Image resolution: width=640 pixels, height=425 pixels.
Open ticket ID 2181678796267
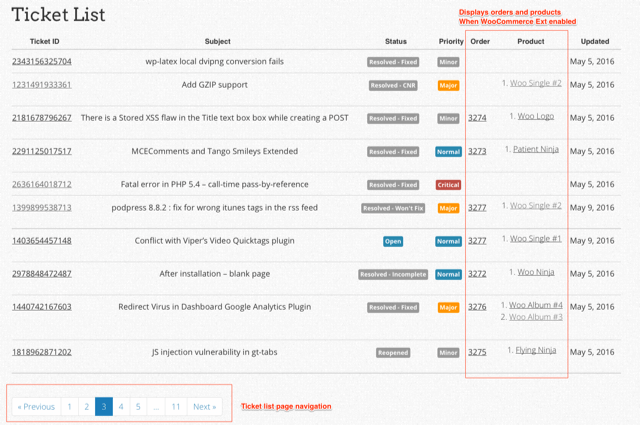point(42,118)
